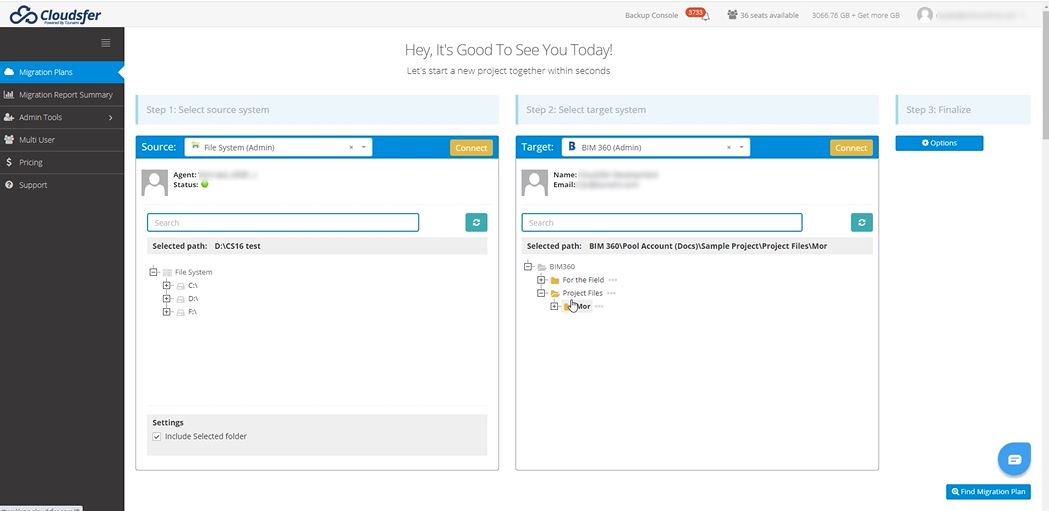The width and height of the screenshot is (1049, 511).
Task: Open the Options button in Step 3
Action: point(939,143)
